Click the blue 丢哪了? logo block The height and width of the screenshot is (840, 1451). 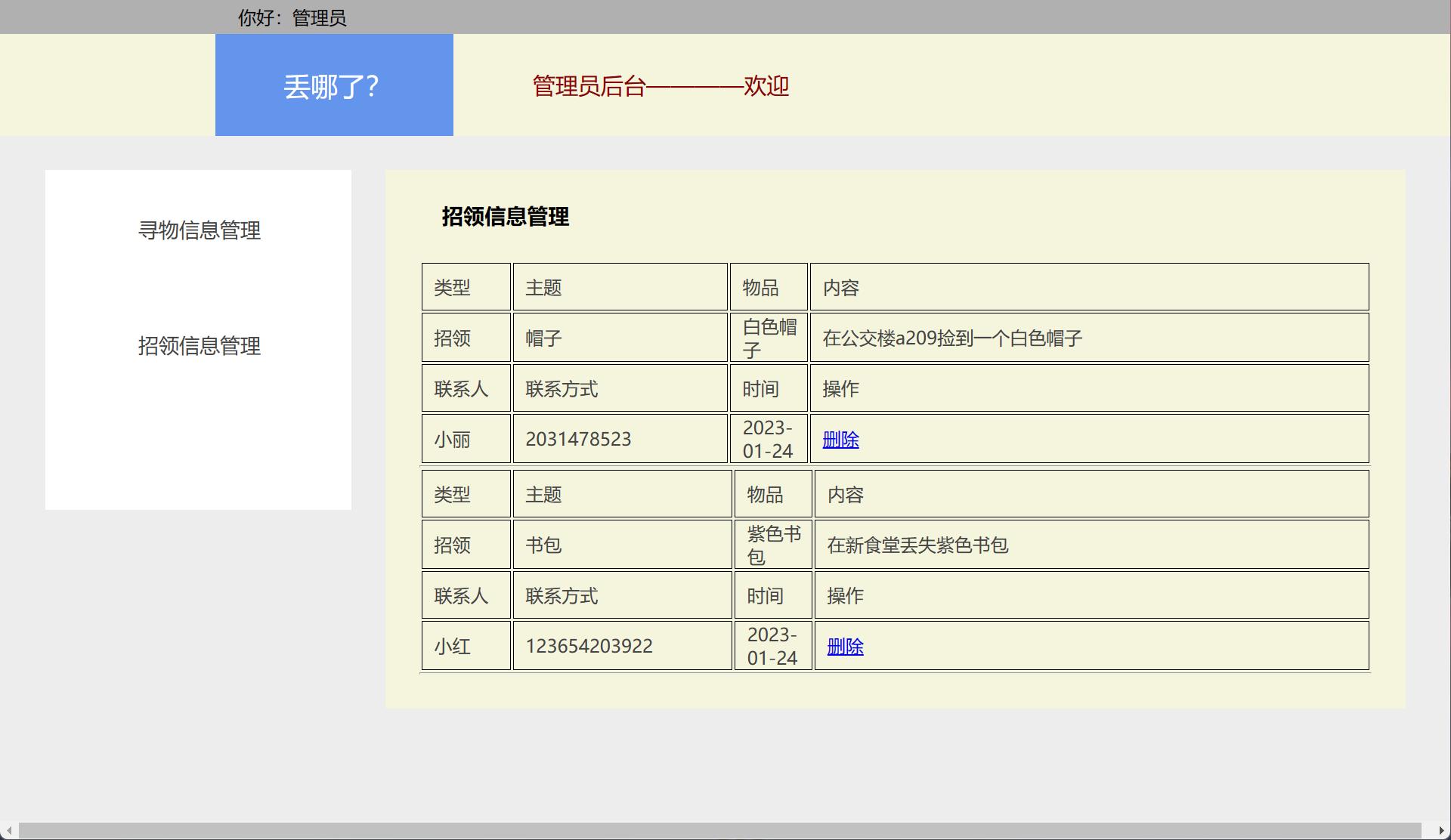point(333,85)
